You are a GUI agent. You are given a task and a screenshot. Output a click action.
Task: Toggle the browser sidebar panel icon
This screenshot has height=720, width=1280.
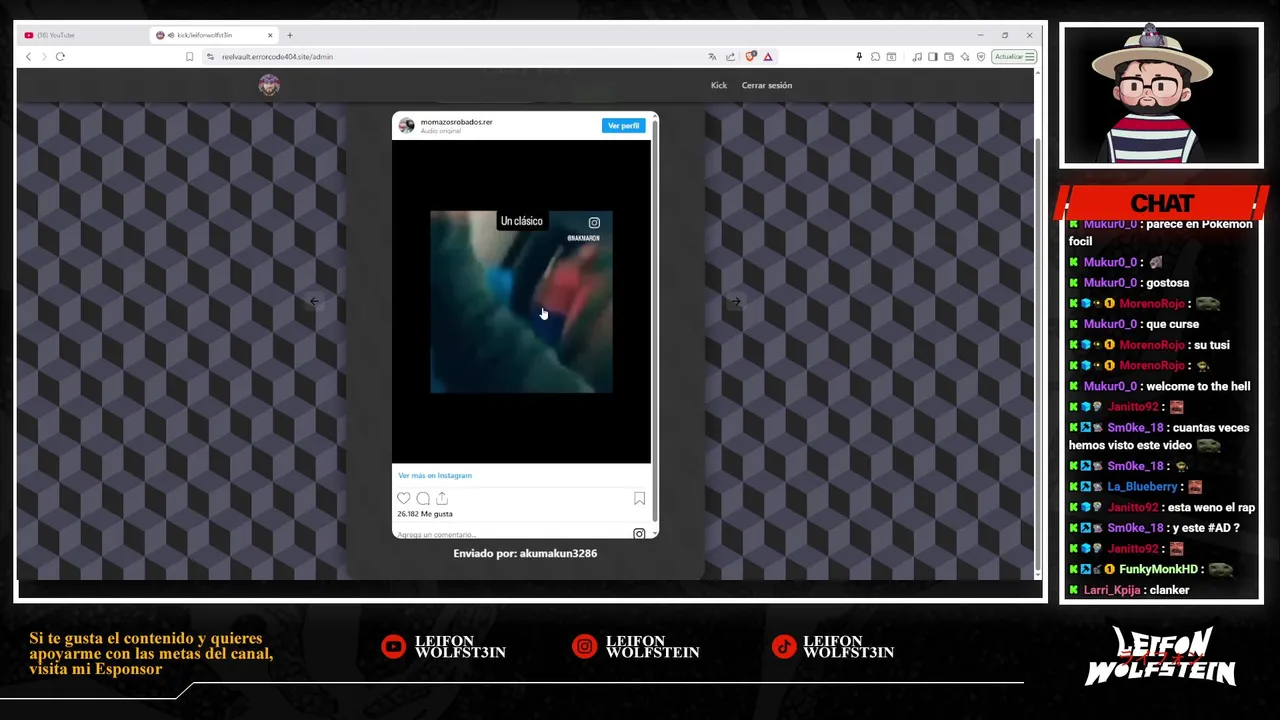click(933, 57)
